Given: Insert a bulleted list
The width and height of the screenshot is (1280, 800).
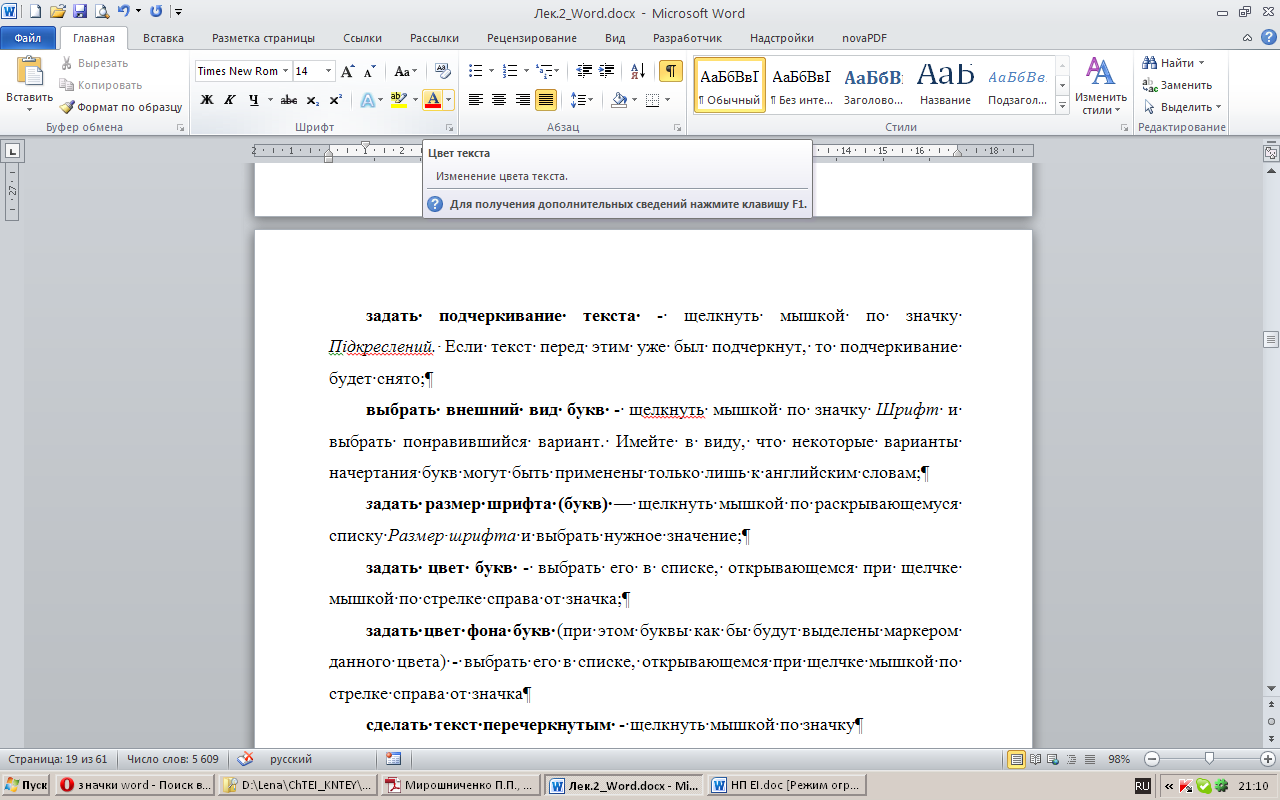Looking at the screenshot, I should pos(476,71).
